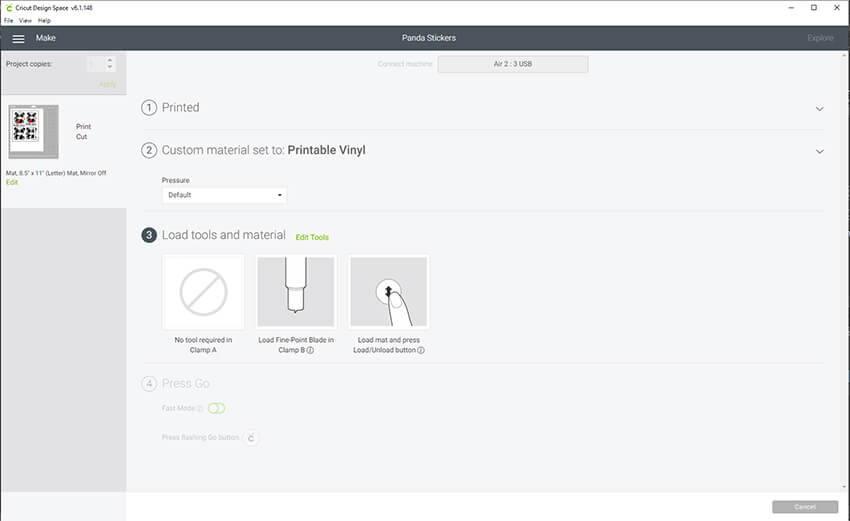Click the Load tools and material heading
Screen dimensions: 850x521
(223, 235)
